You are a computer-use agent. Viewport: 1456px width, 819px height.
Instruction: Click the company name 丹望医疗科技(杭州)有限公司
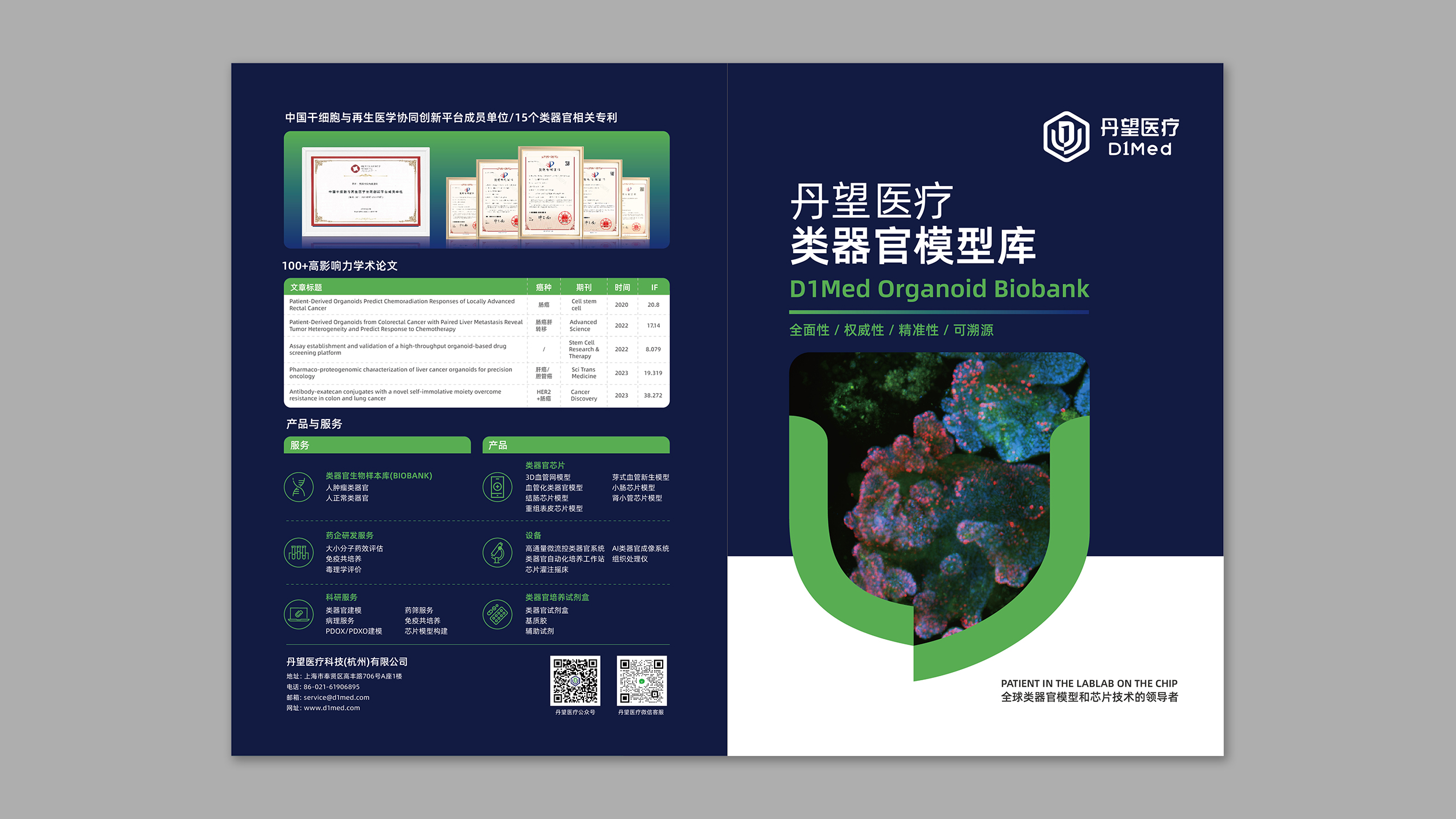pyautogui.click(x=347, y=662)
